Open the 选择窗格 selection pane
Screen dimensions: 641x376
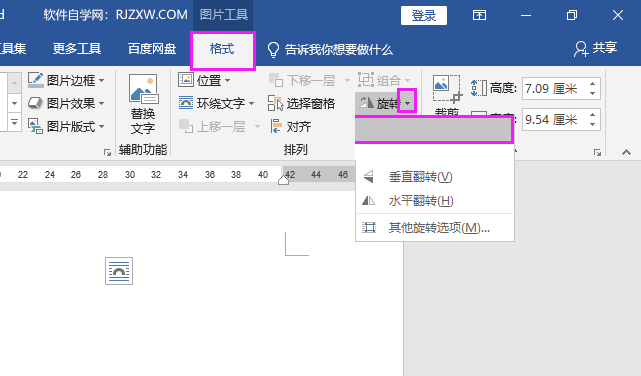click(x=302, y=103)
